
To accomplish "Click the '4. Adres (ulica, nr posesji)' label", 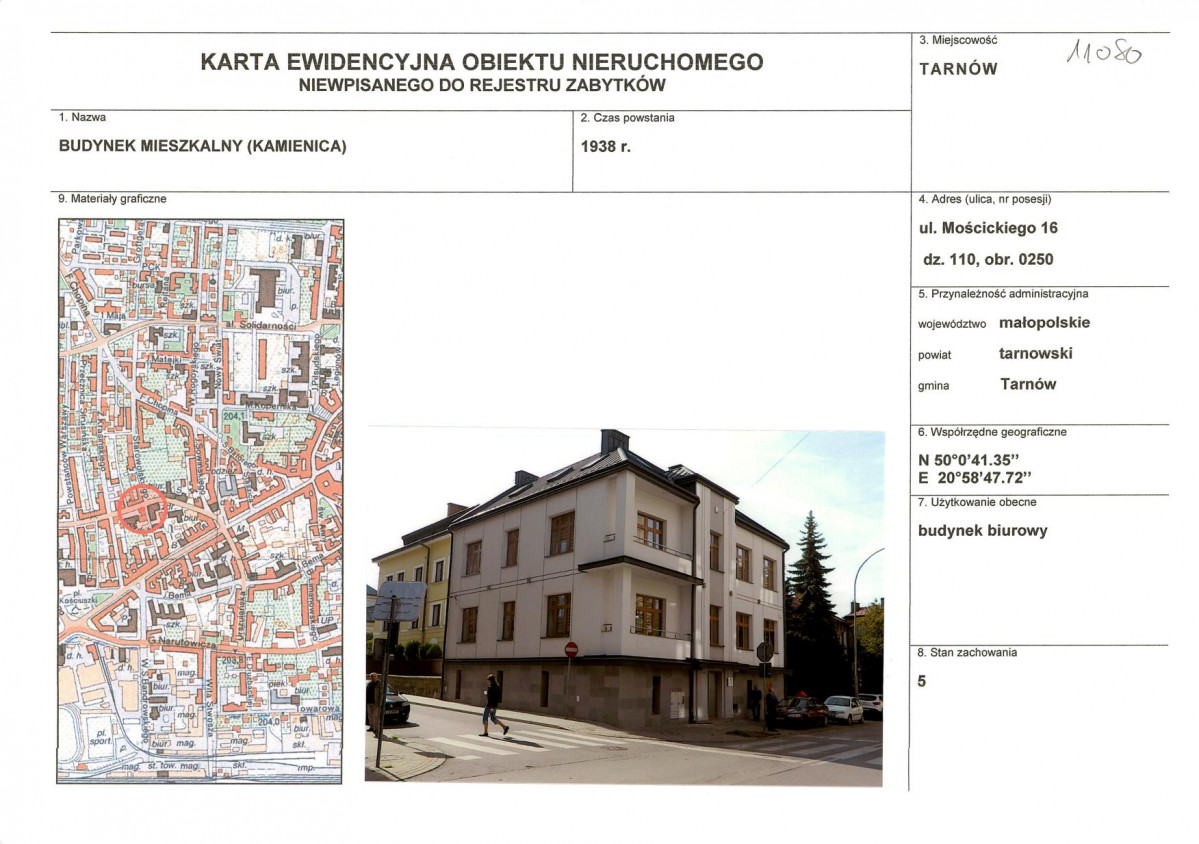I will (x=985, y=200).
